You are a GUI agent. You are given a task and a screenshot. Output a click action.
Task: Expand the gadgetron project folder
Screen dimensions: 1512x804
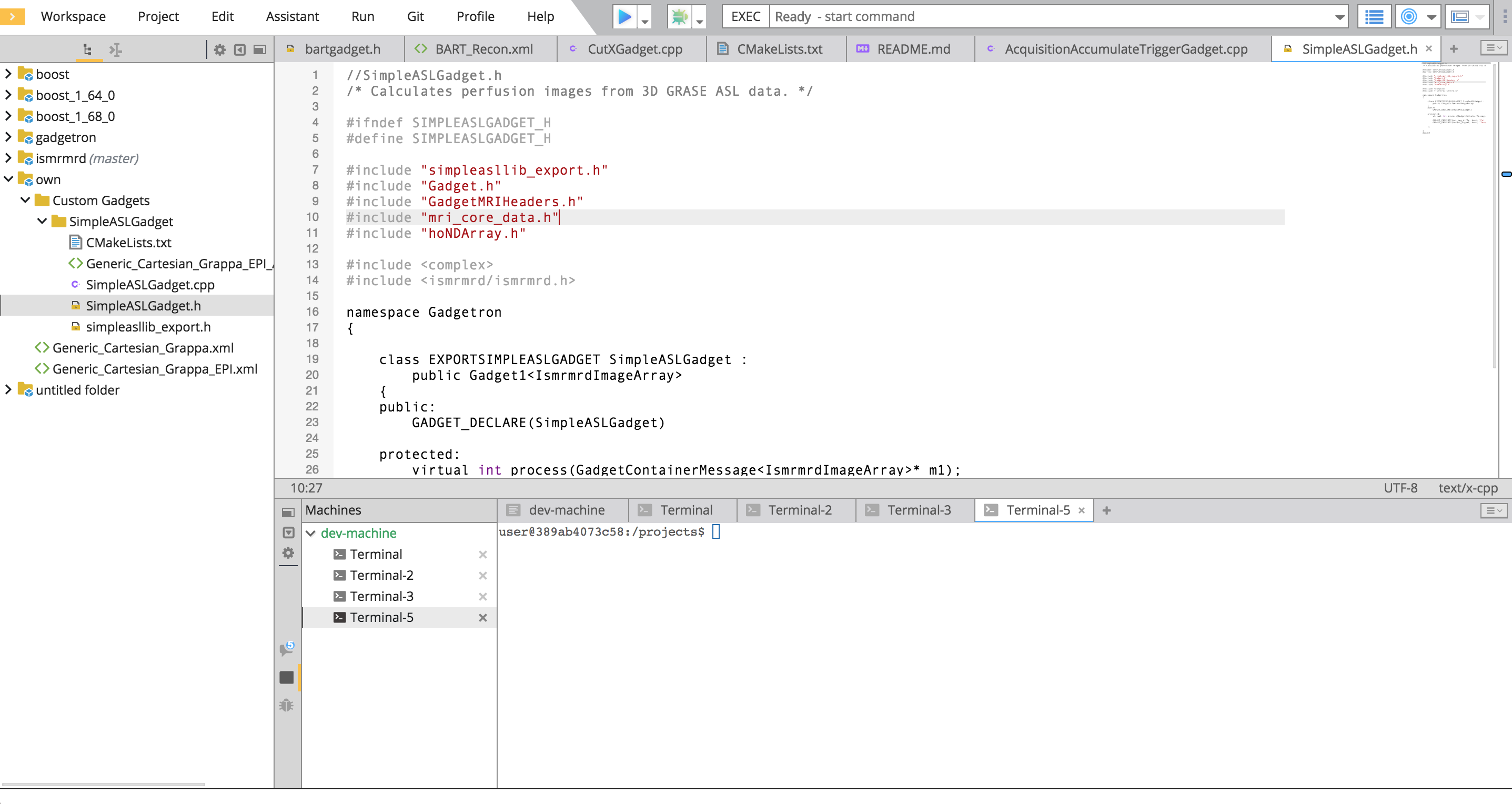coord(8,137)
